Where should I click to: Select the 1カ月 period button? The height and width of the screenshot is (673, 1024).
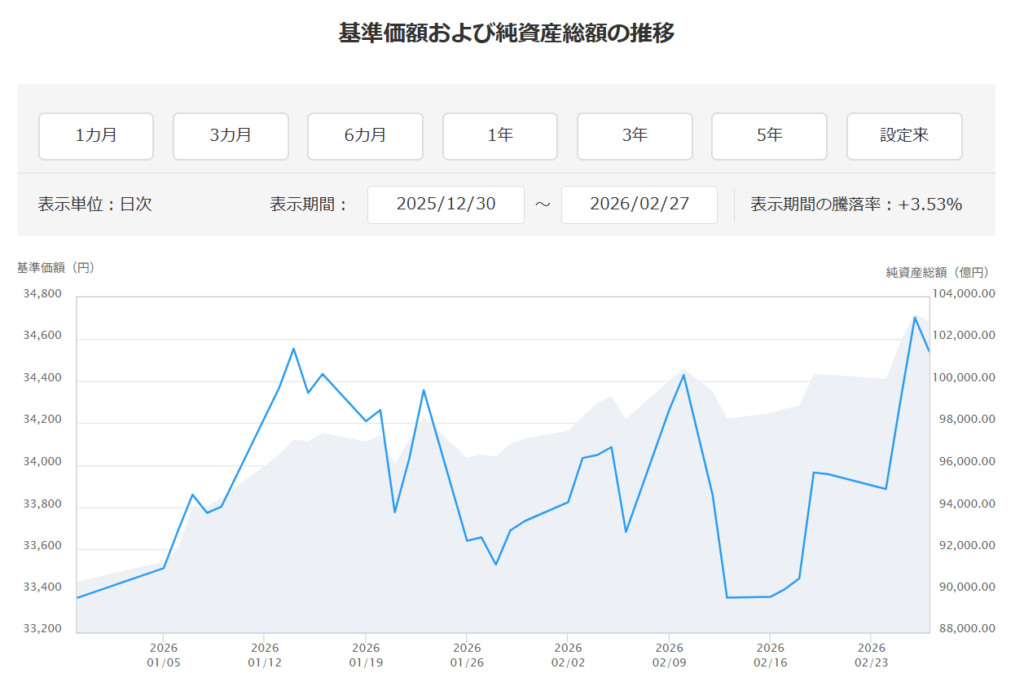pyautogui.click(x=96, y=136)
